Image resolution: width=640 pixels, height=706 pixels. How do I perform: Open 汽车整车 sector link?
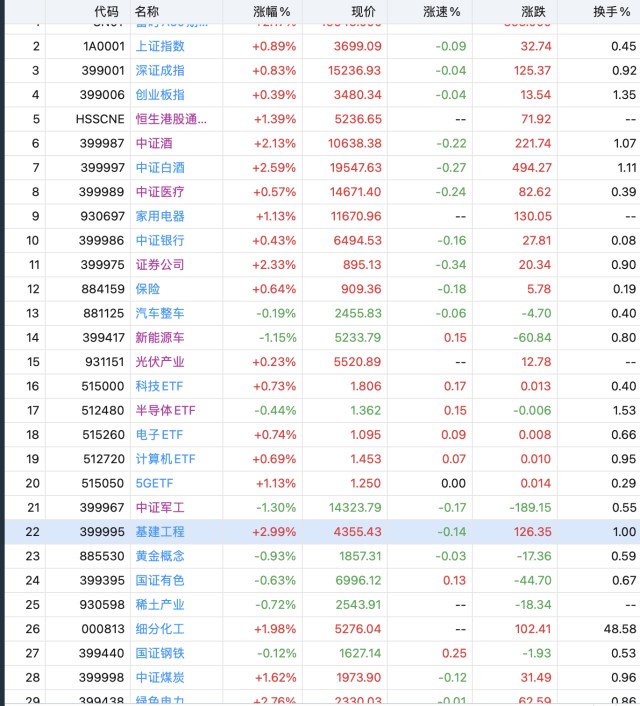tap(160, 313)
